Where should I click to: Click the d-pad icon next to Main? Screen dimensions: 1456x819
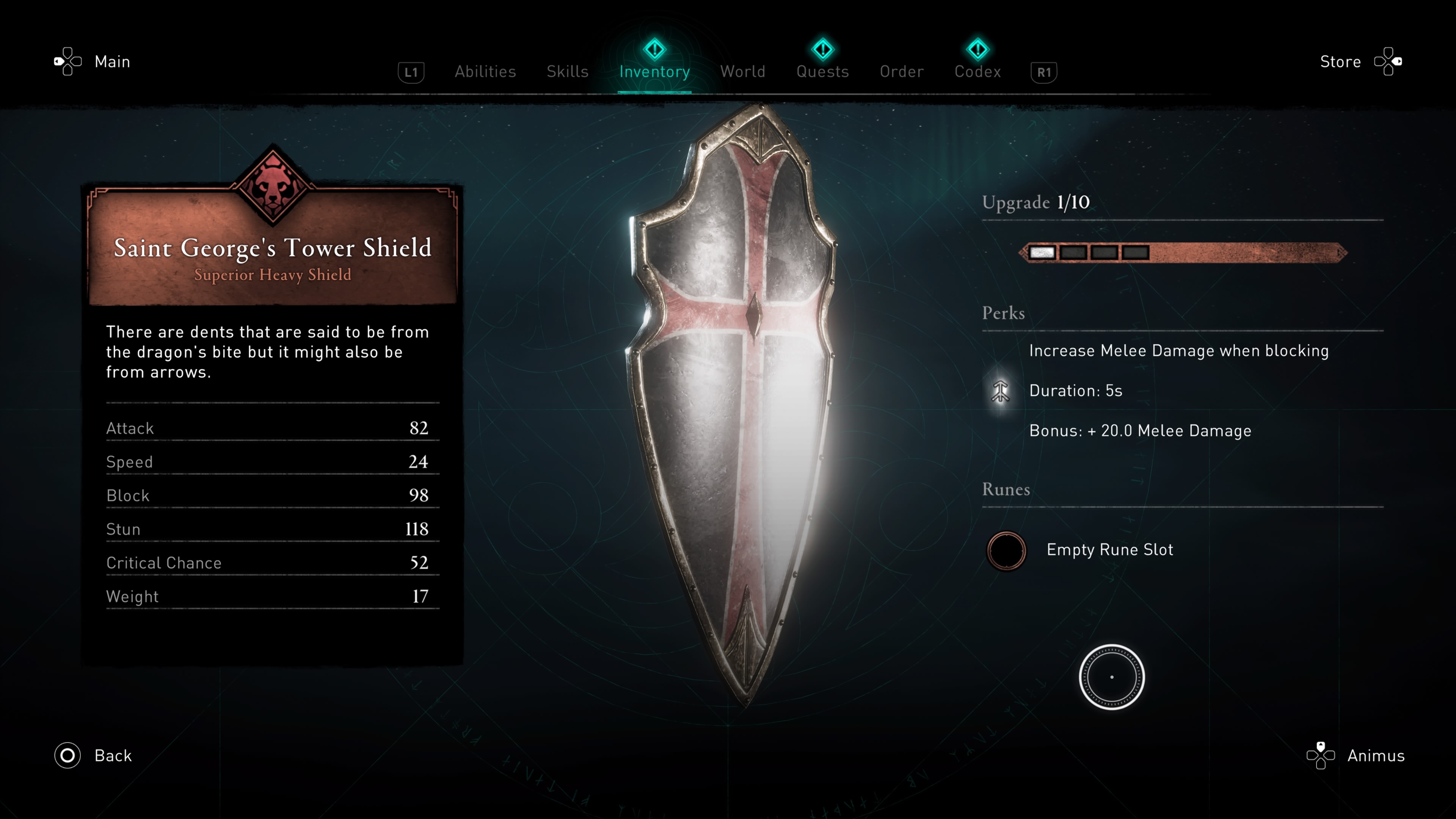coord(68,61)
